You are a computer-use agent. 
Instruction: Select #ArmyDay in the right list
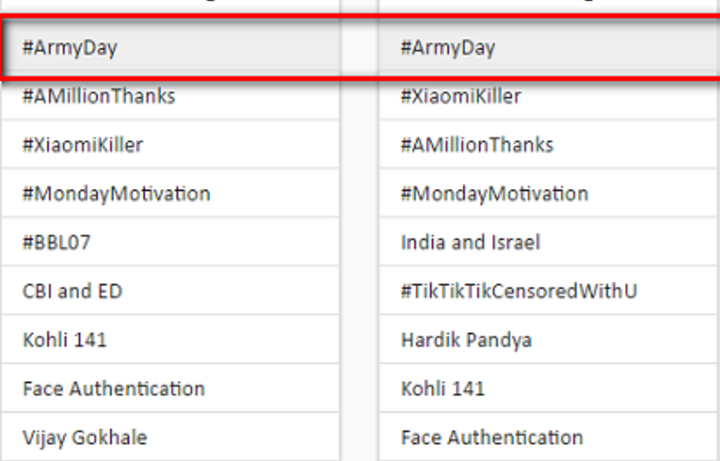[447, 47]
